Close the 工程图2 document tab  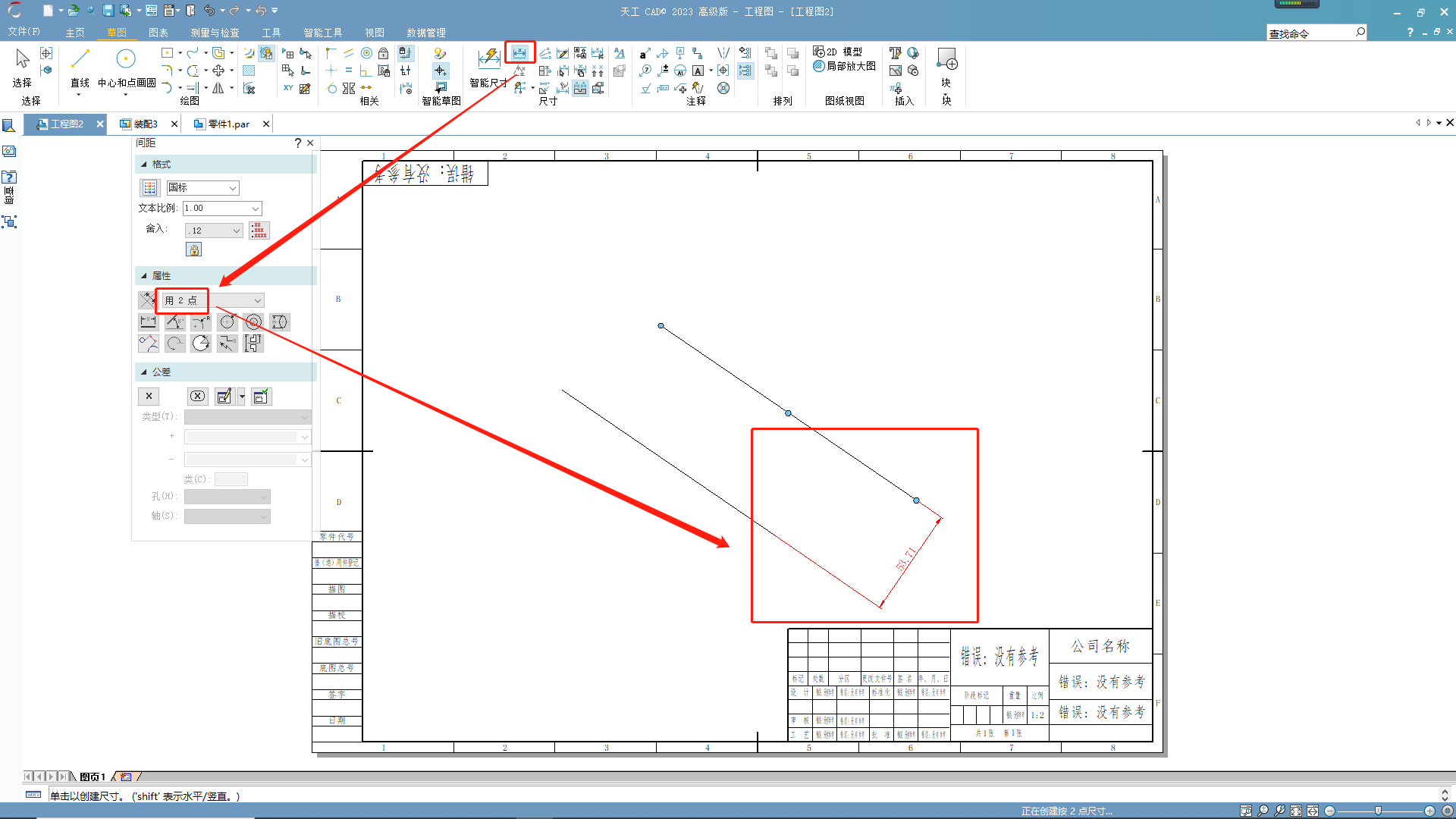coord(99,124)
